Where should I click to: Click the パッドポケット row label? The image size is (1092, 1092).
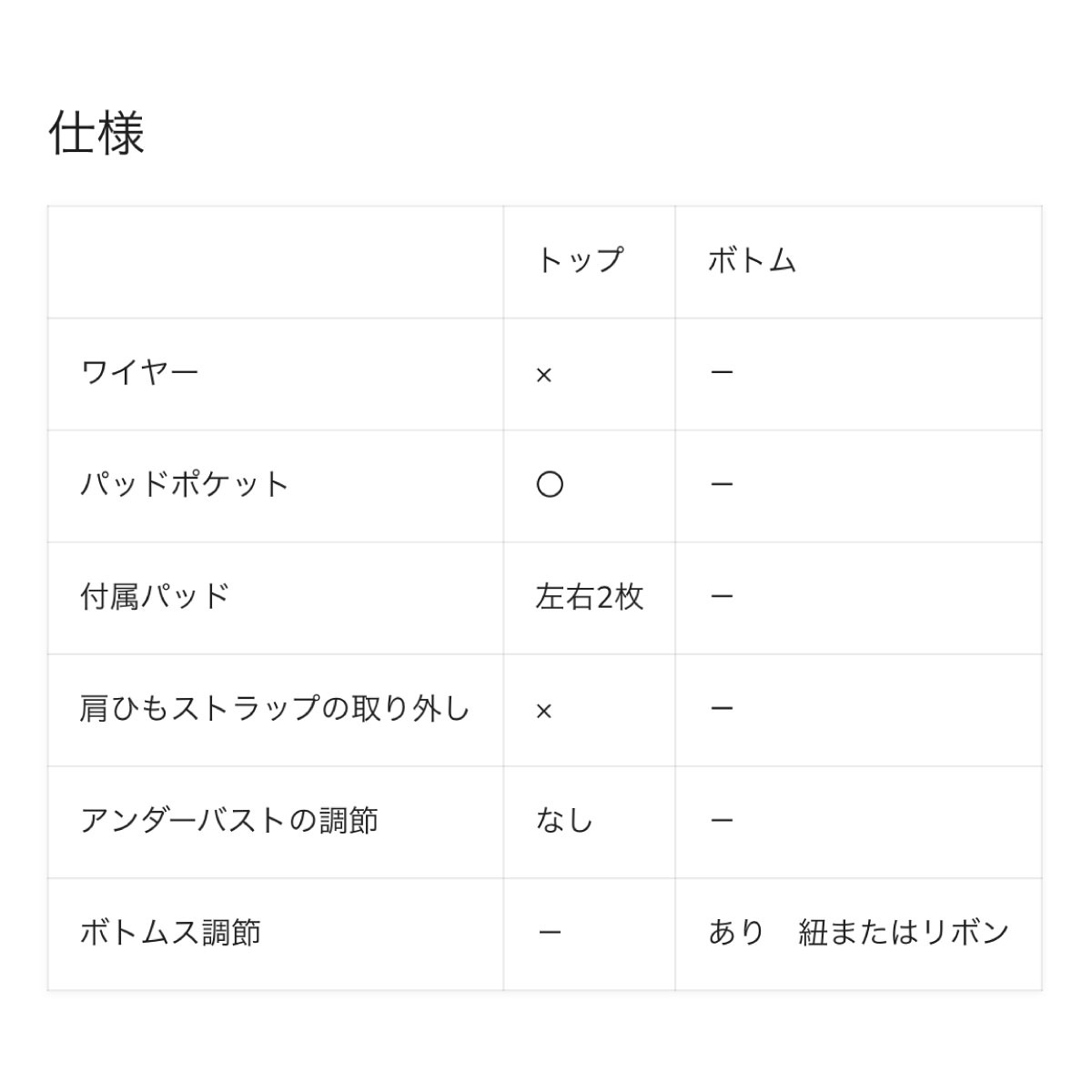pyautogui.click(x=185, y=485)
